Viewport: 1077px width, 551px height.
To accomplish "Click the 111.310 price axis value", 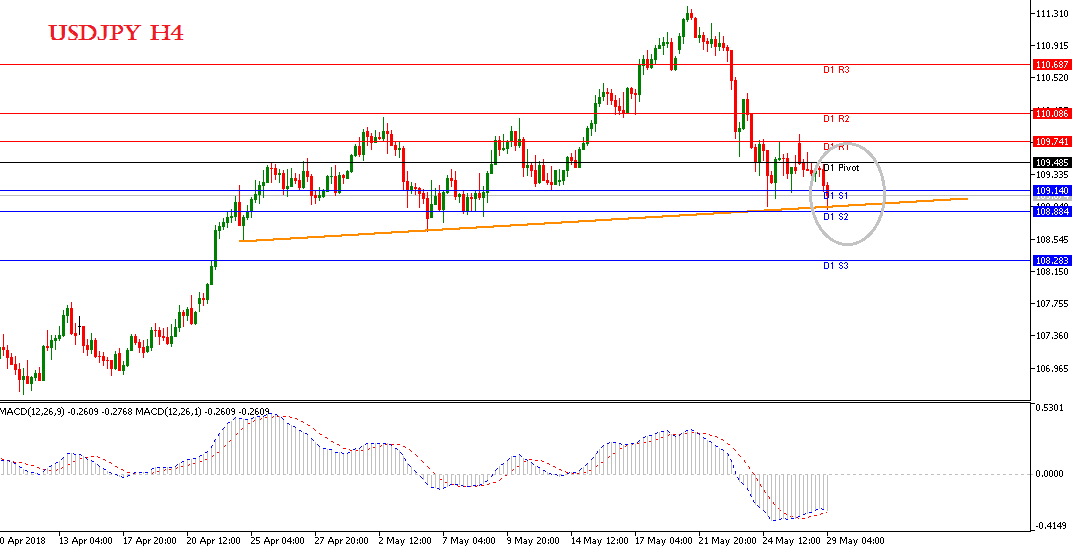I will 1051,14.
